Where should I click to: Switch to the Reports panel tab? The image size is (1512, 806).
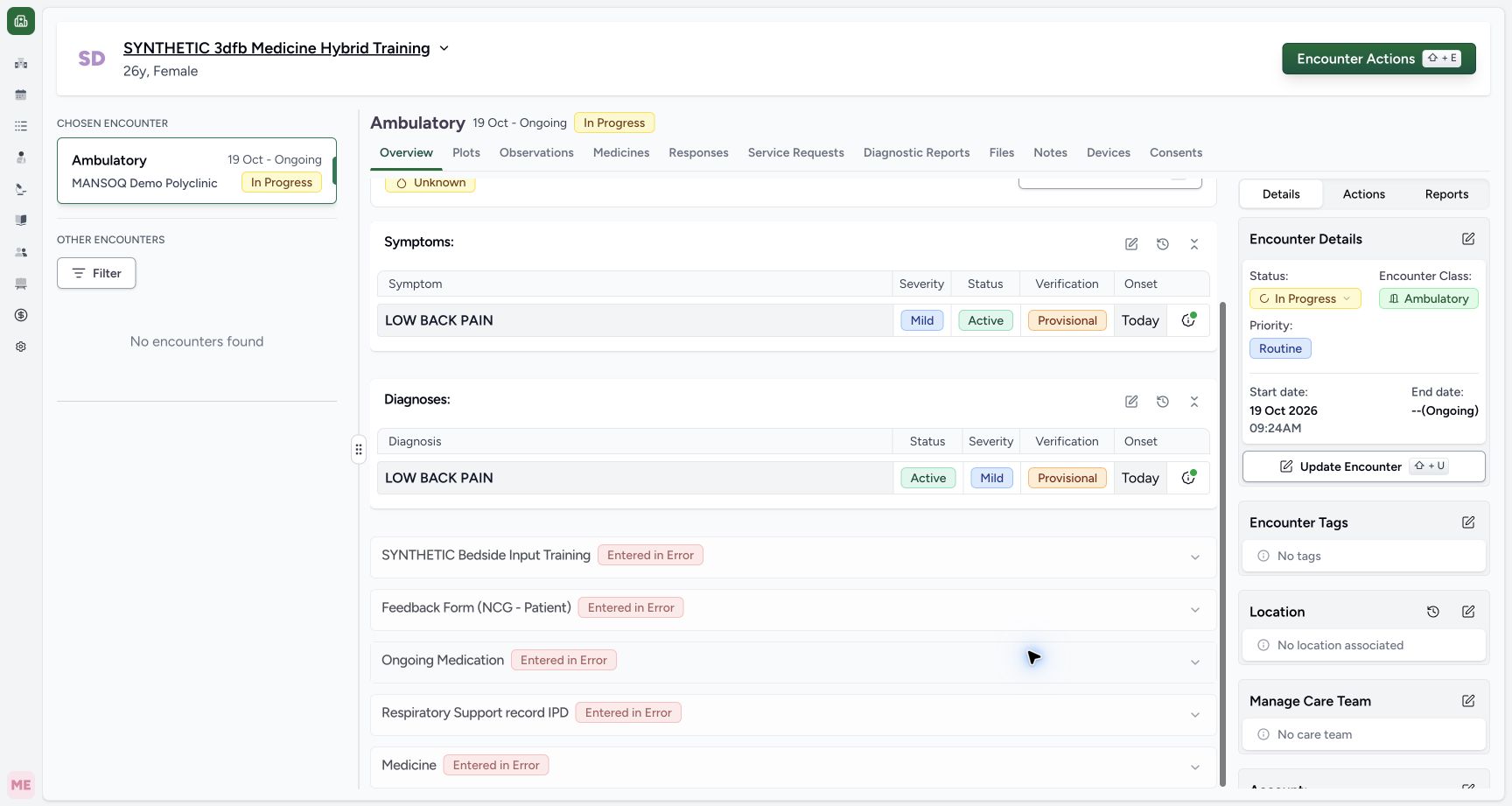pyautogui.click(x=1446, y=194)
